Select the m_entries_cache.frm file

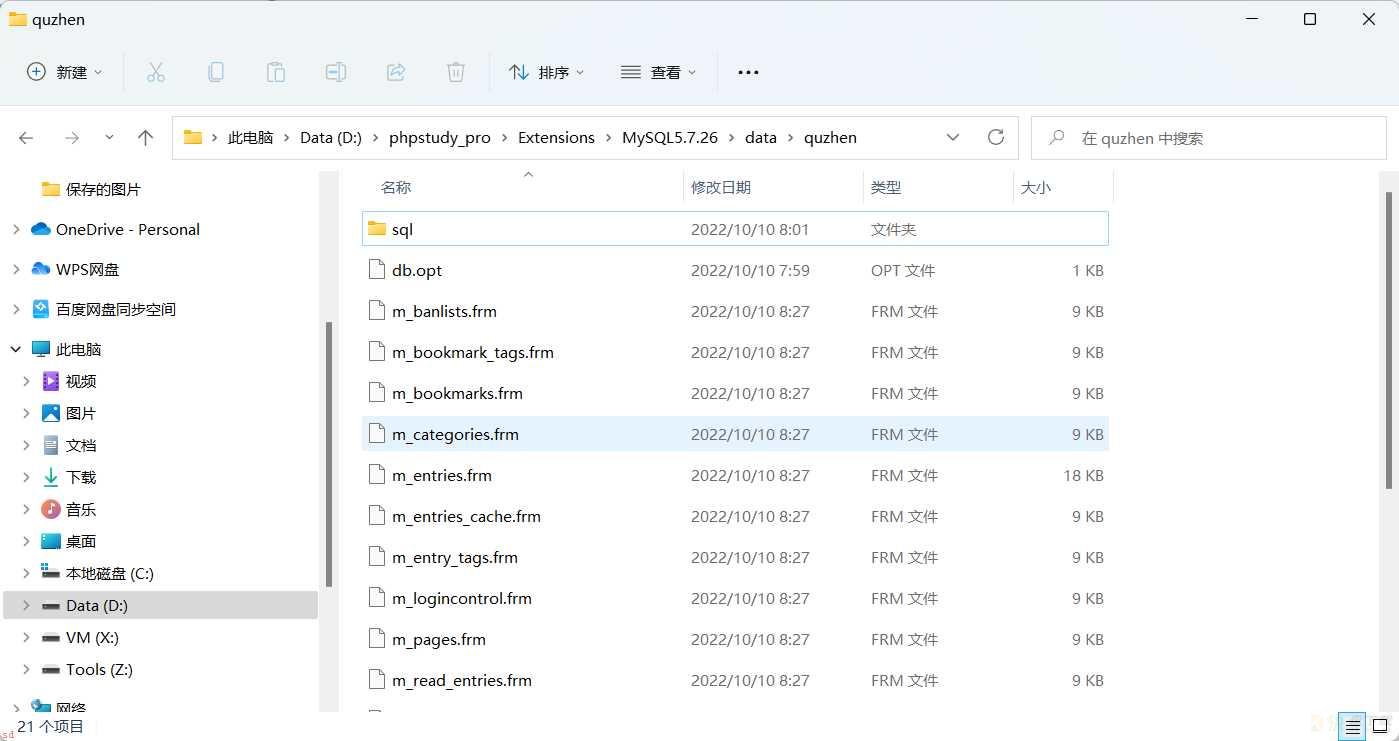tap(735, 516)
